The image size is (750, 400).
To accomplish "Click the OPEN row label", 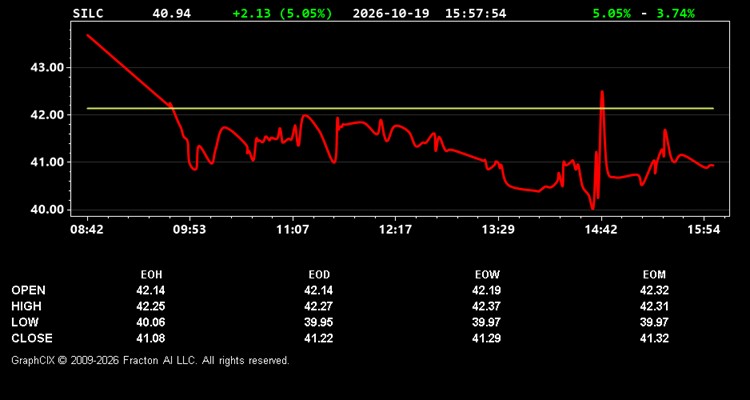I will click(29, 290).
